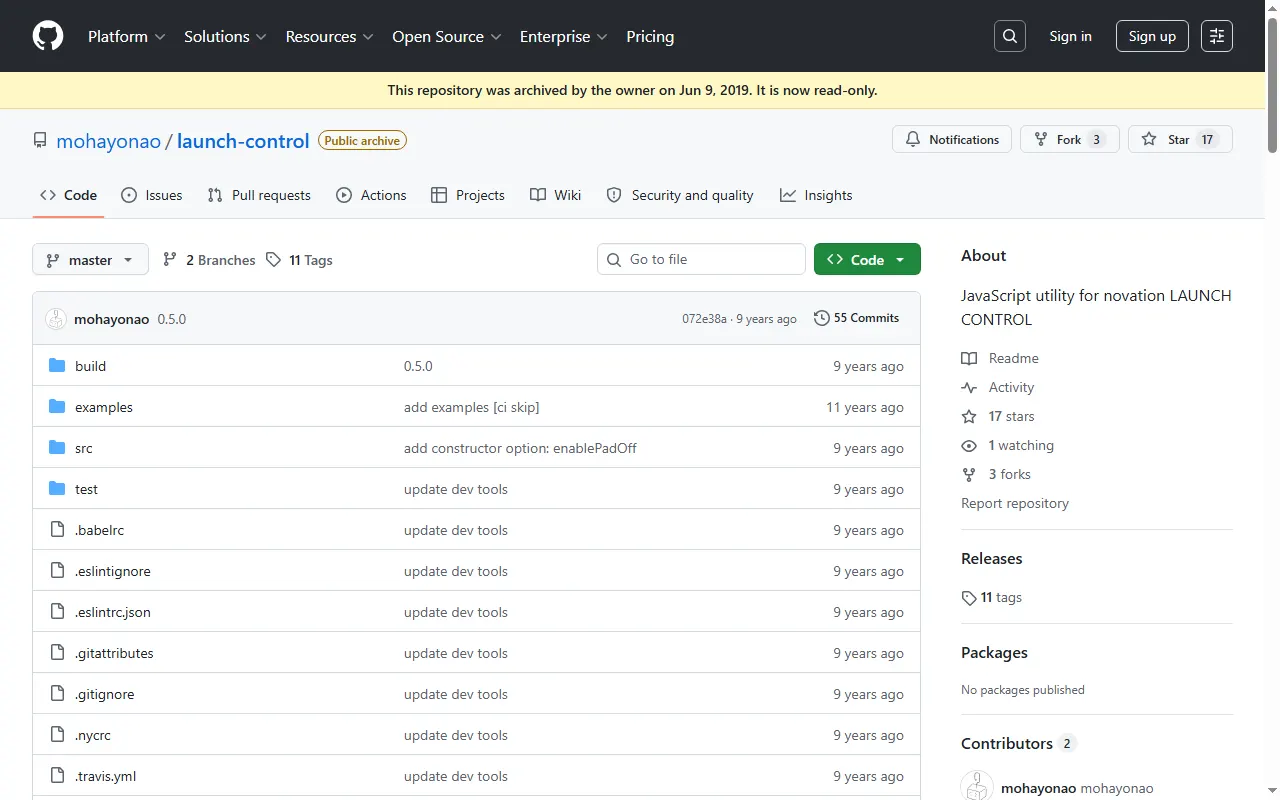Click the examples folder icon
The width and height of the screenshot is (1280, 800).
click(x=57, y=407)
